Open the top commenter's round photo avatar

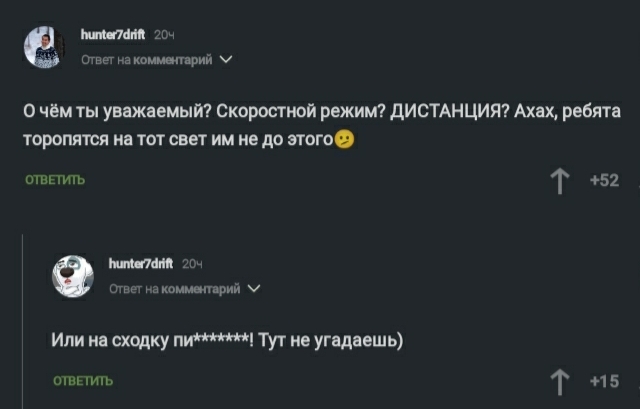point(43,47)
